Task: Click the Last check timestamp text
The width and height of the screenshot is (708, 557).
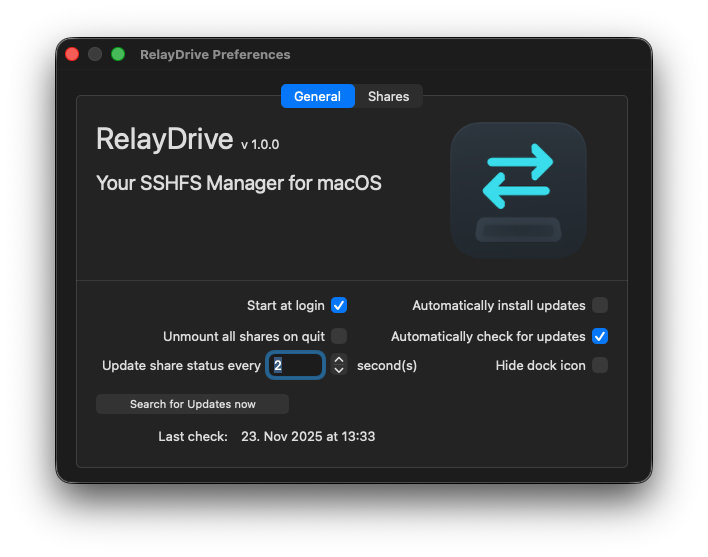Action: [307, 436]
